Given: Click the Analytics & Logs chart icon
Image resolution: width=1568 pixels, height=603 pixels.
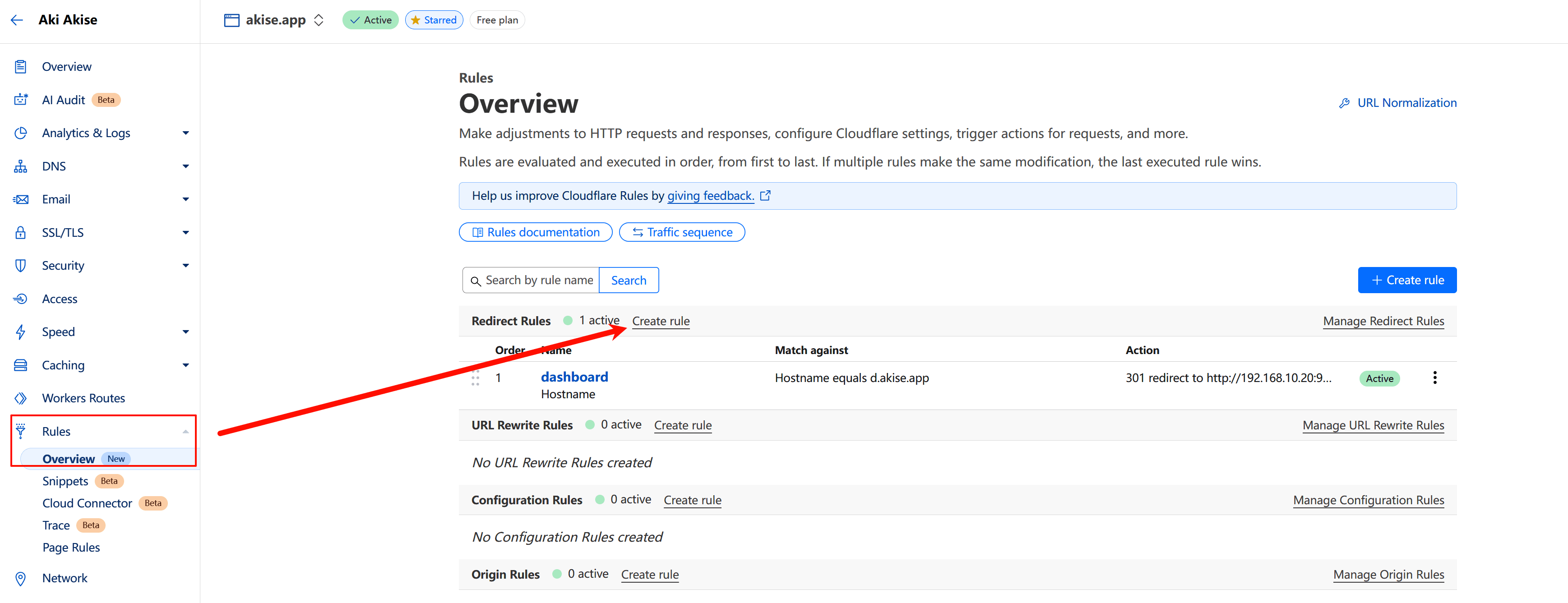Looking at the screenshot, I should coord(21,133).
